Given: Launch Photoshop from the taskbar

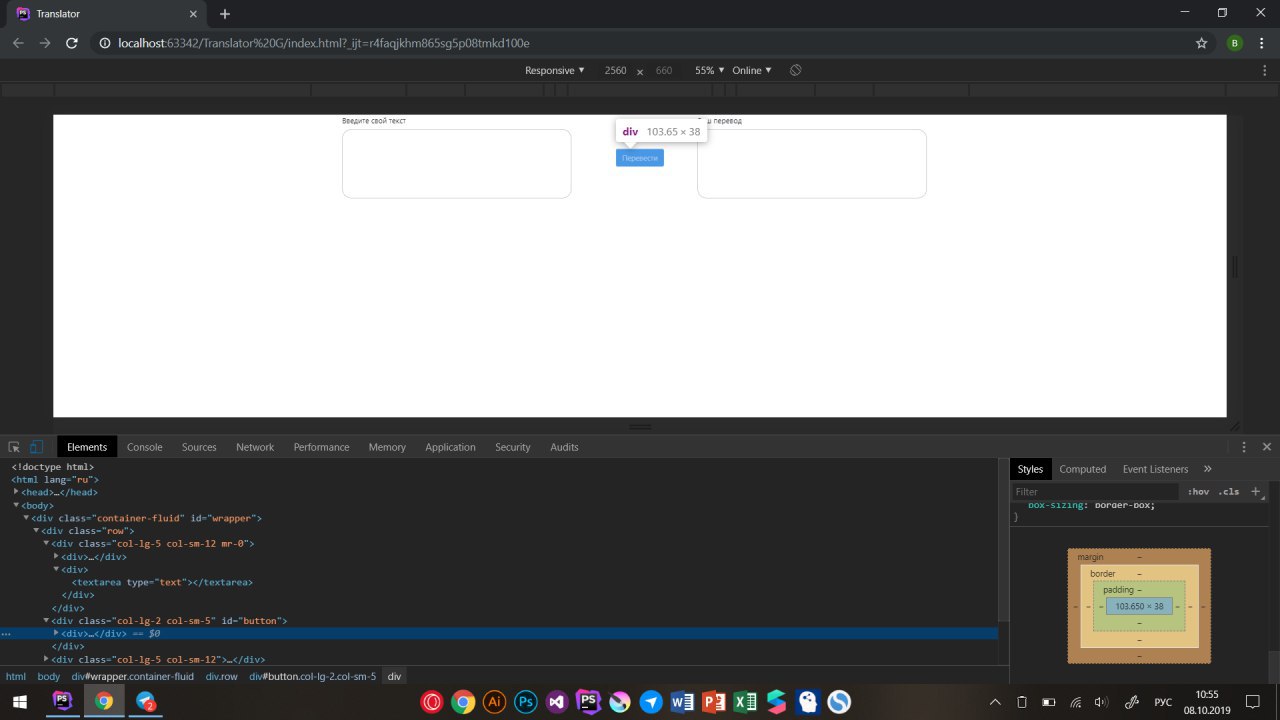Looking at the screenshot, I should [x=525, y=702].
